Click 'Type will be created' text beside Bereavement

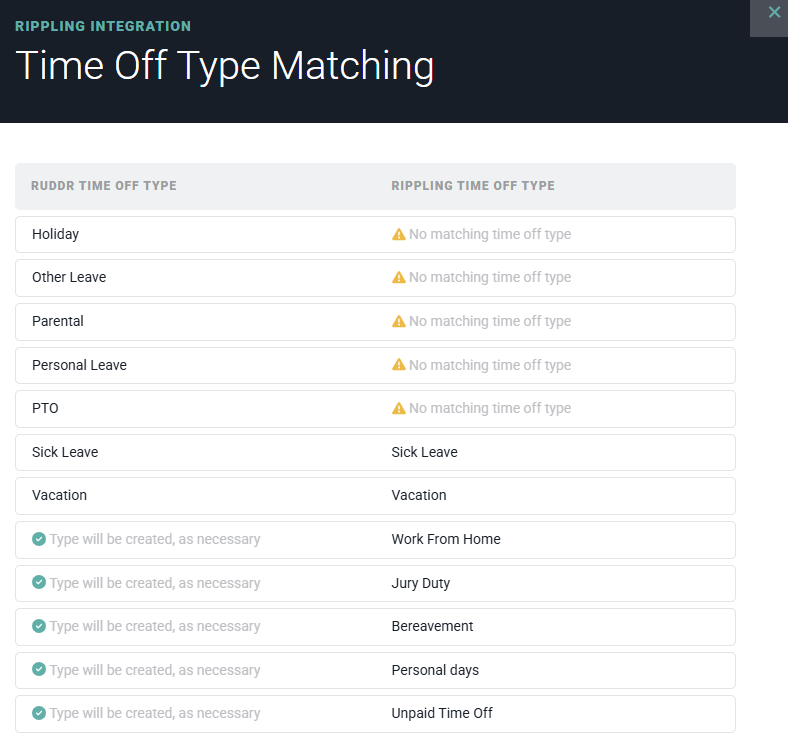pyautogui.click(x=155, y=626)
